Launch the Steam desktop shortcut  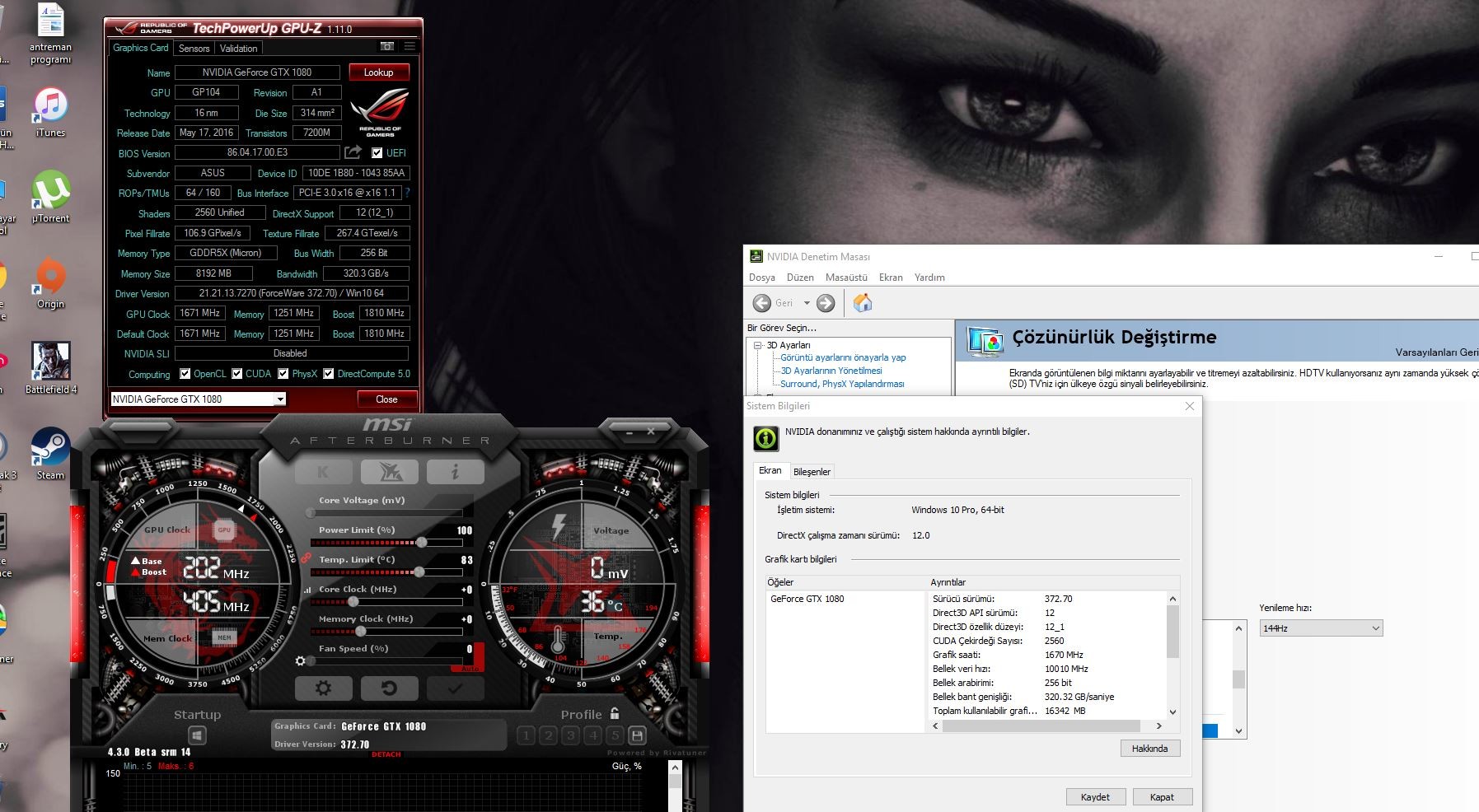coord(50,454)
